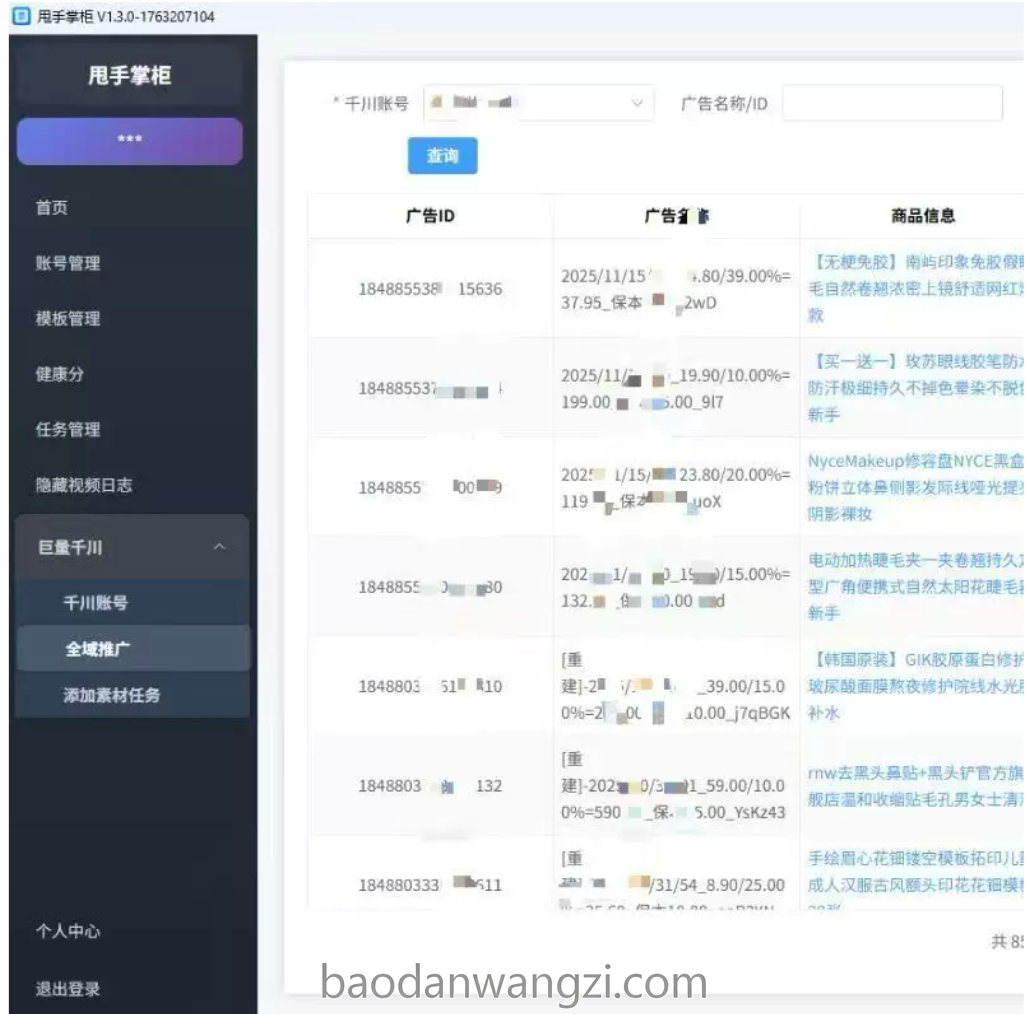Screen dimensions: 1025x1014
Task: Click the purple *** user banner
Action: [129, 141]
